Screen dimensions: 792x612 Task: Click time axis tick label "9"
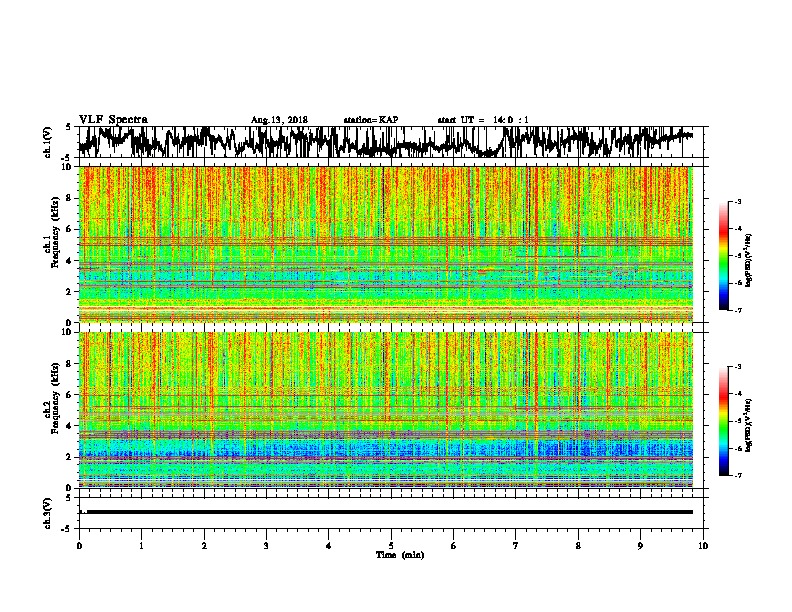click(x=640, y=546)
